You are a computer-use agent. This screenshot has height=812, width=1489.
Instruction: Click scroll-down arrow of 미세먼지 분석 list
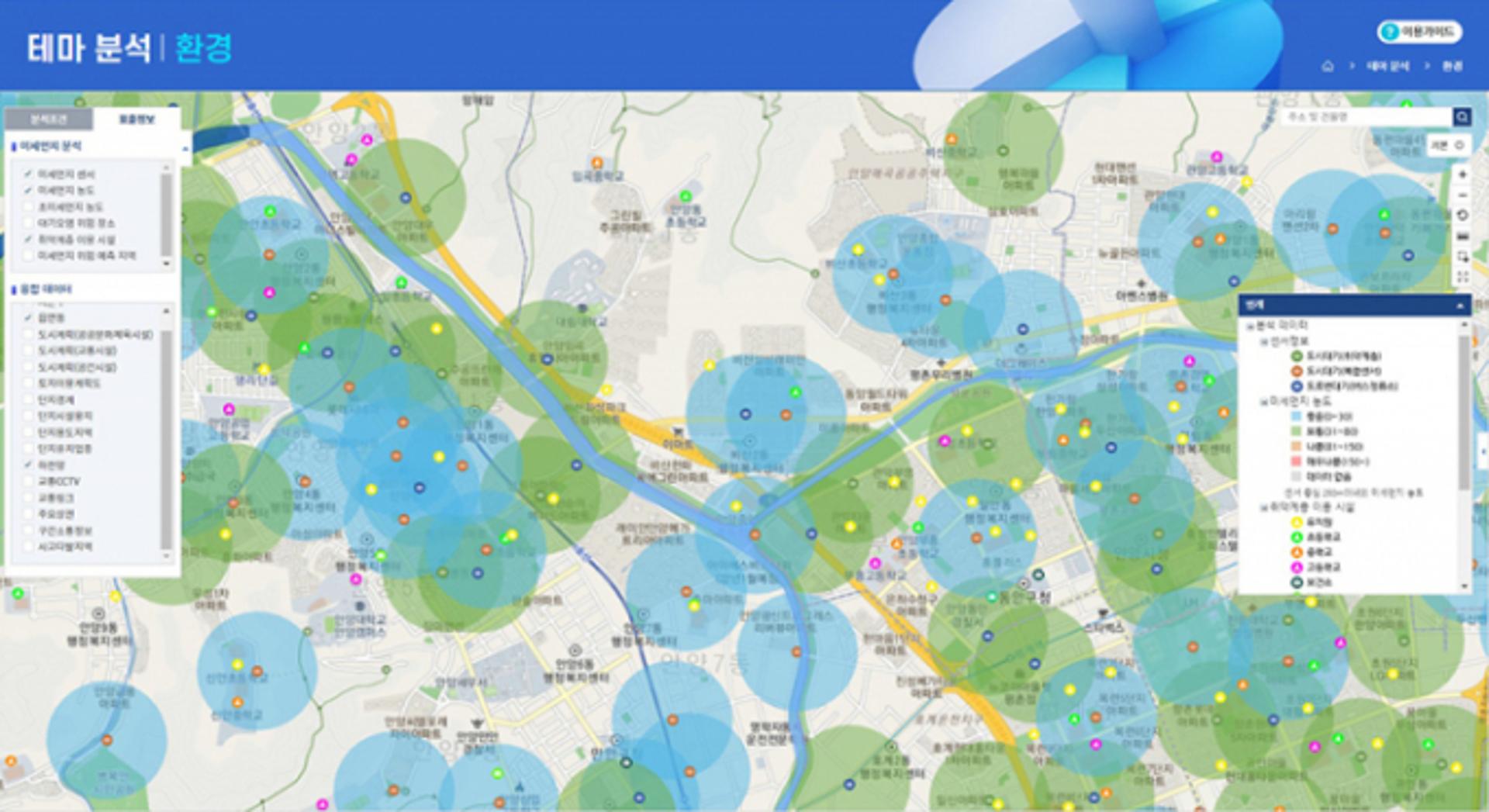coord(166,264)
